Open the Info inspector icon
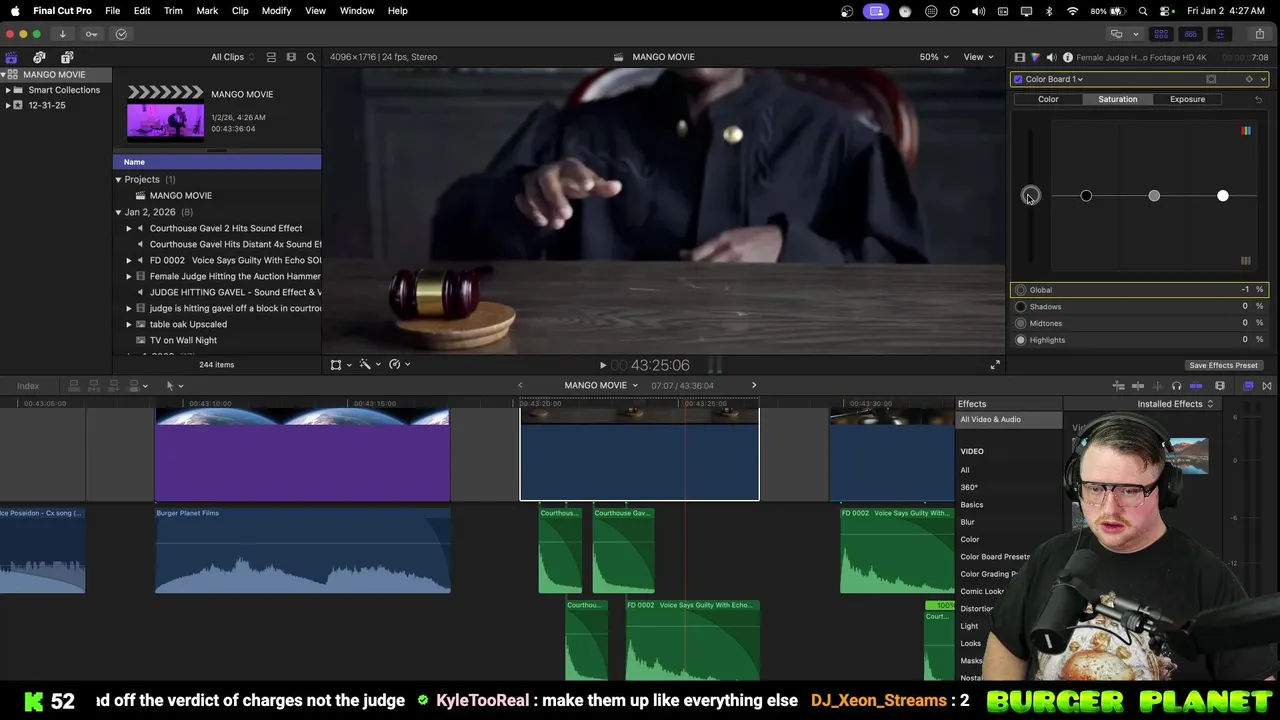This screenshot has height=720, width=1280. point(1068,58)
